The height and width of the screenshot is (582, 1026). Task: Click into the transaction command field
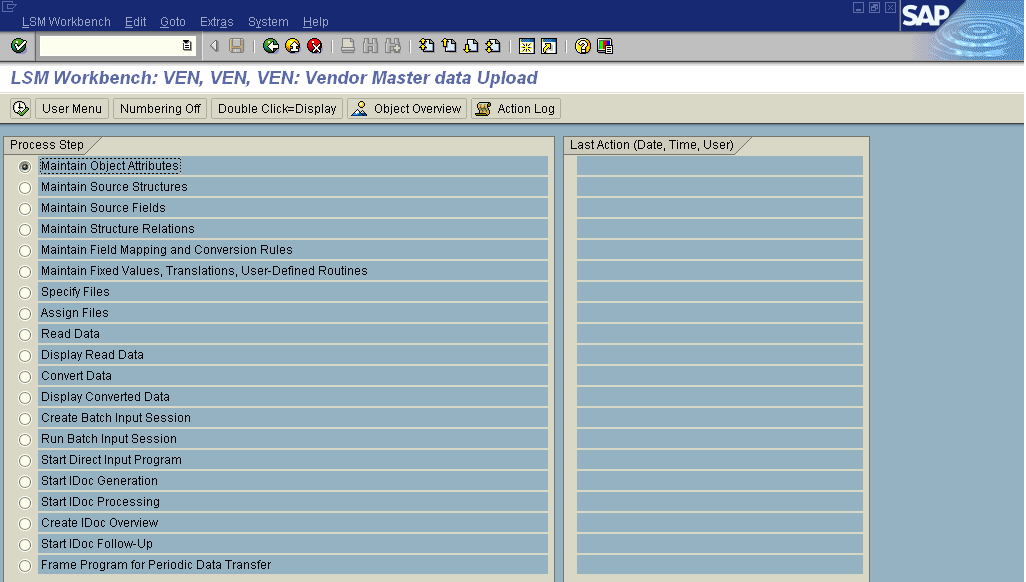[110, 46]
